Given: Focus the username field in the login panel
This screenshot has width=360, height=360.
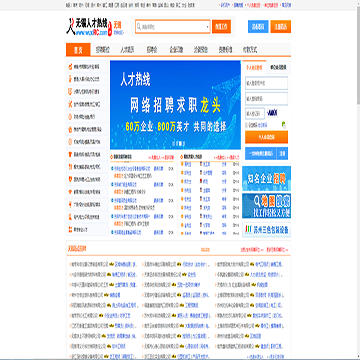Looking at the screenshot, I should pyautogui.click(x=266, y=83).
